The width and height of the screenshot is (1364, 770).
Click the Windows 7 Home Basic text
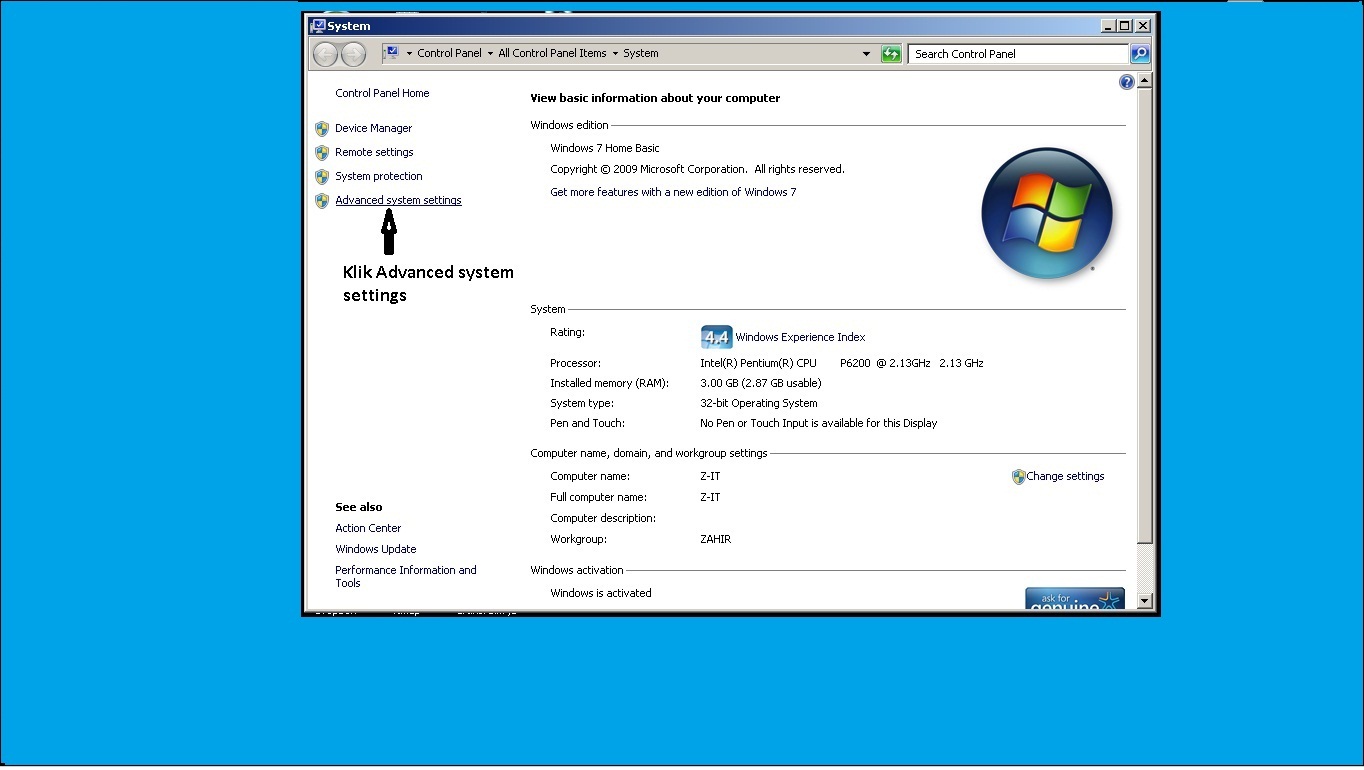[605, 148]
